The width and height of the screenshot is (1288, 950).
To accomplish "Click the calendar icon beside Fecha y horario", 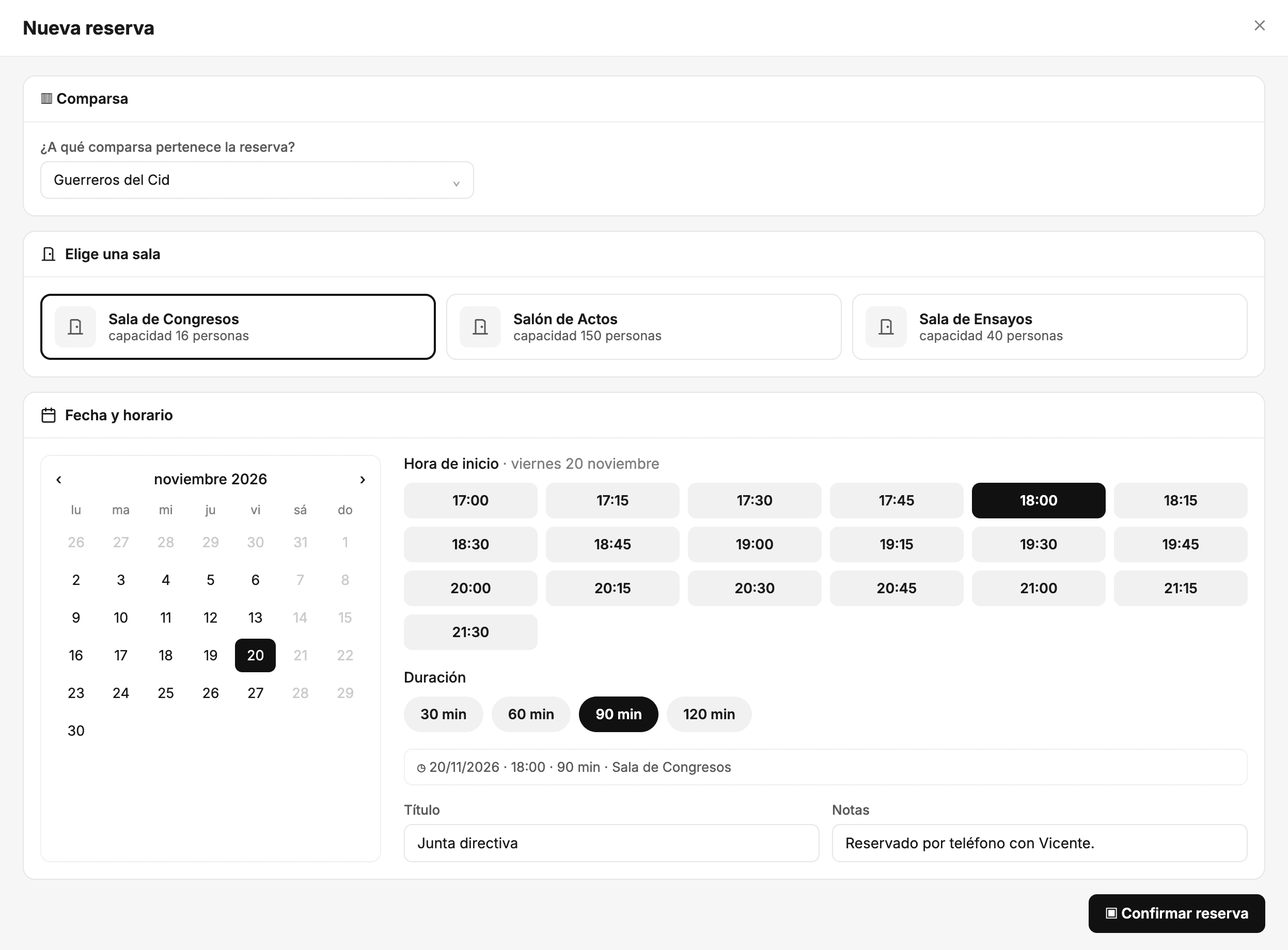I will pos(49,415).
